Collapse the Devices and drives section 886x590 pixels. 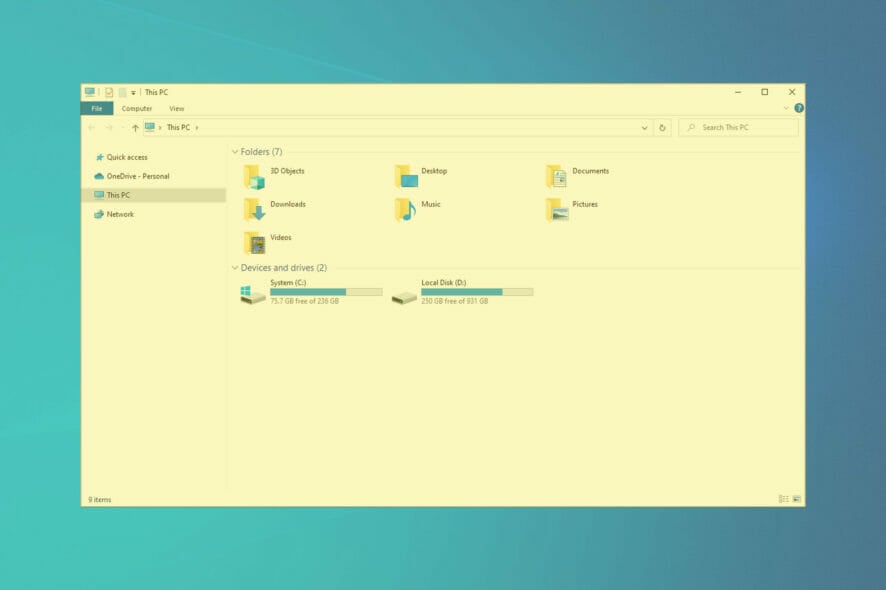[235, 267]
